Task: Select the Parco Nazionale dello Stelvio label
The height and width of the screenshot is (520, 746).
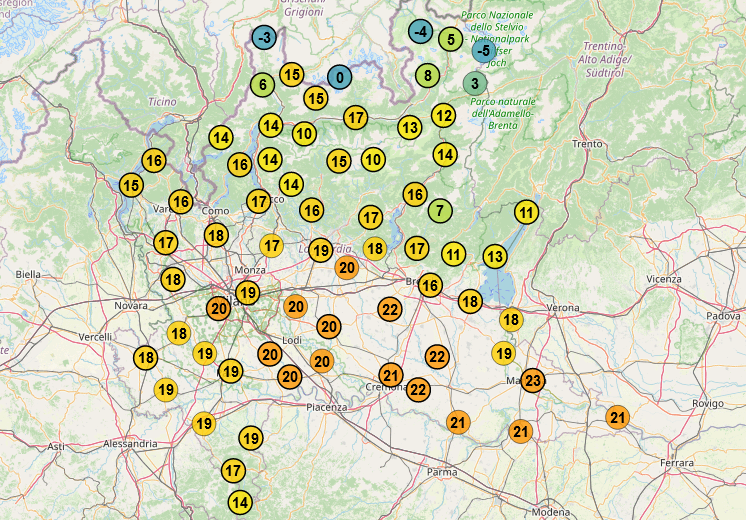Action: pos(497,39)
